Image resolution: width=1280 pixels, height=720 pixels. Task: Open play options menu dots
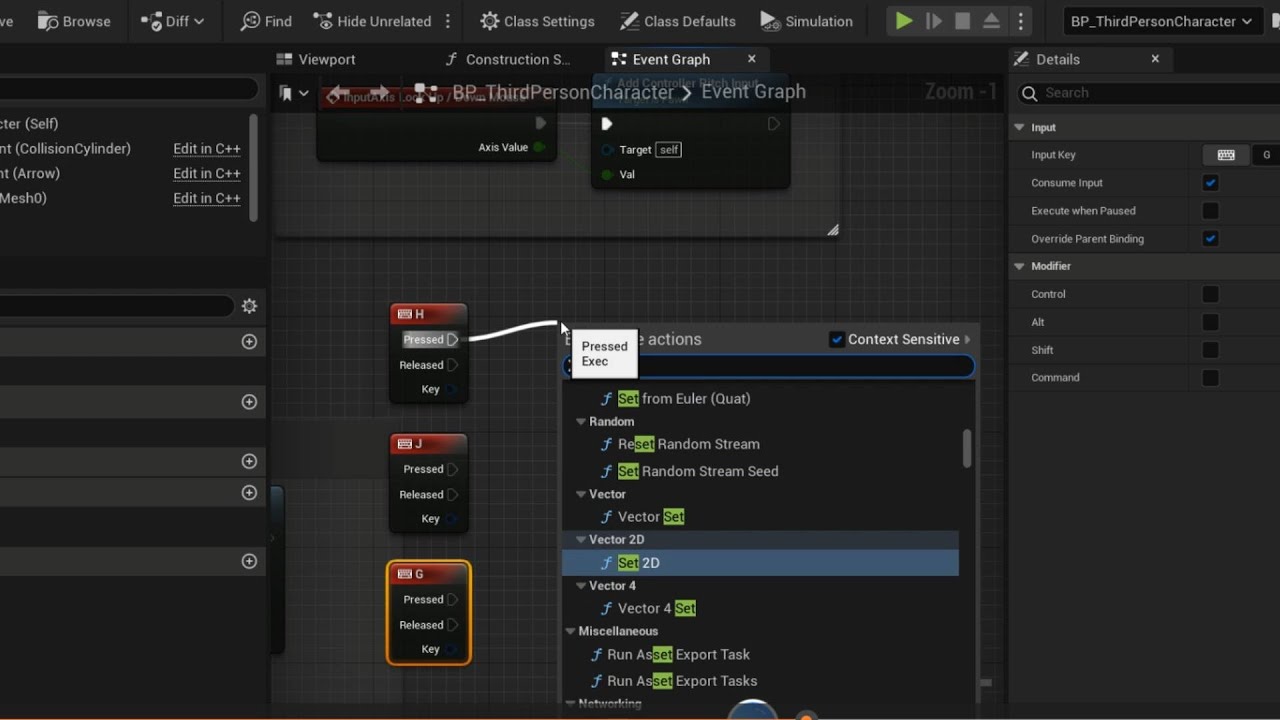coord(1020,21)
